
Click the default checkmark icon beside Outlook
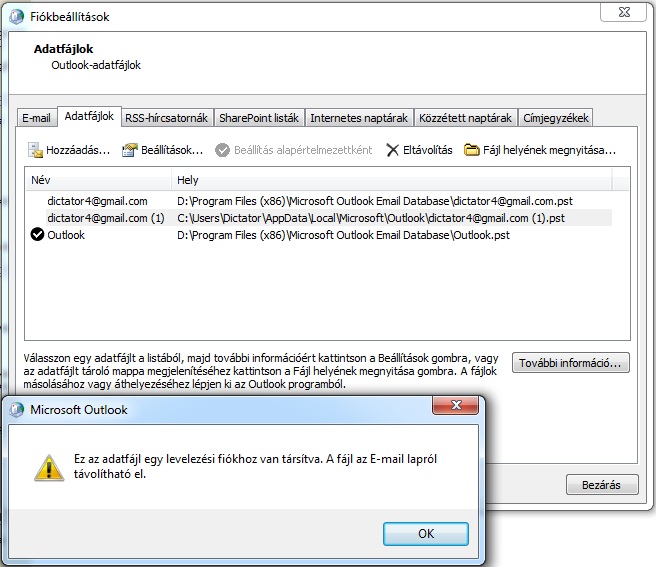click(37, 235)
